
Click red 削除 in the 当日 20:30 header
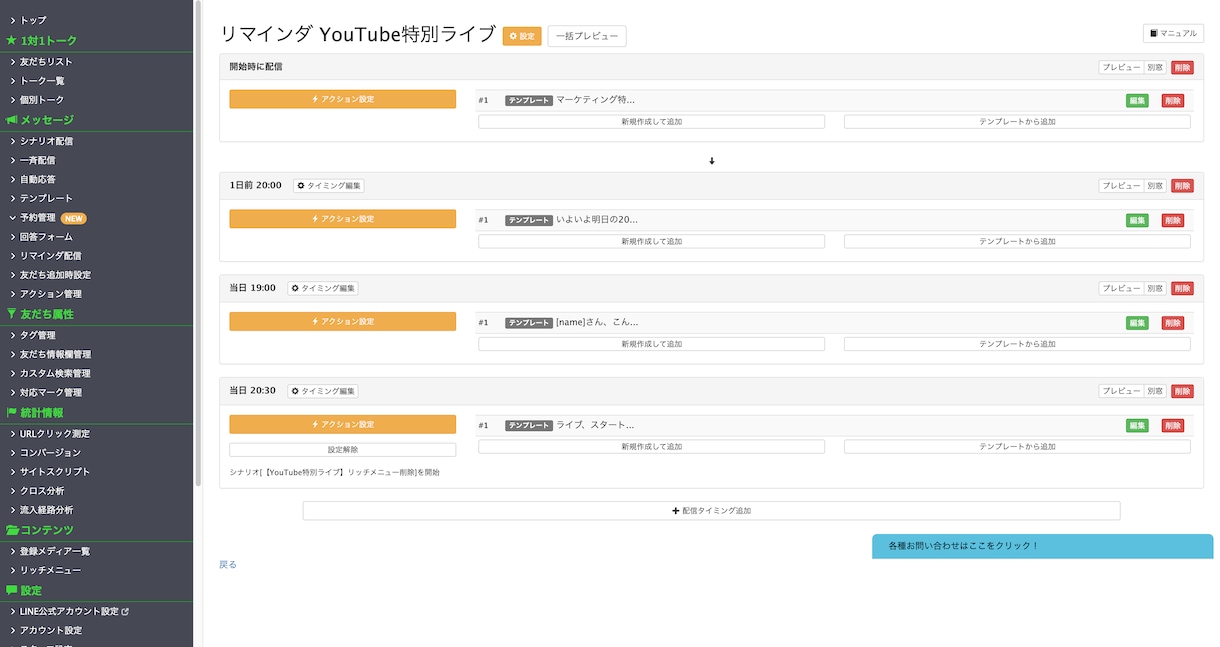[x=1182, y=391]
